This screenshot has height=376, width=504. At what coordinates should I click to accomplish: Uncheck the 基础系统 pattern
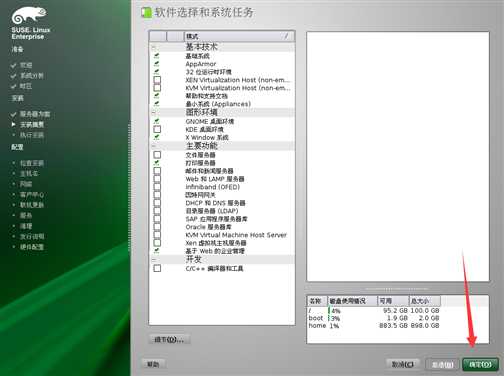click(157, 56)
